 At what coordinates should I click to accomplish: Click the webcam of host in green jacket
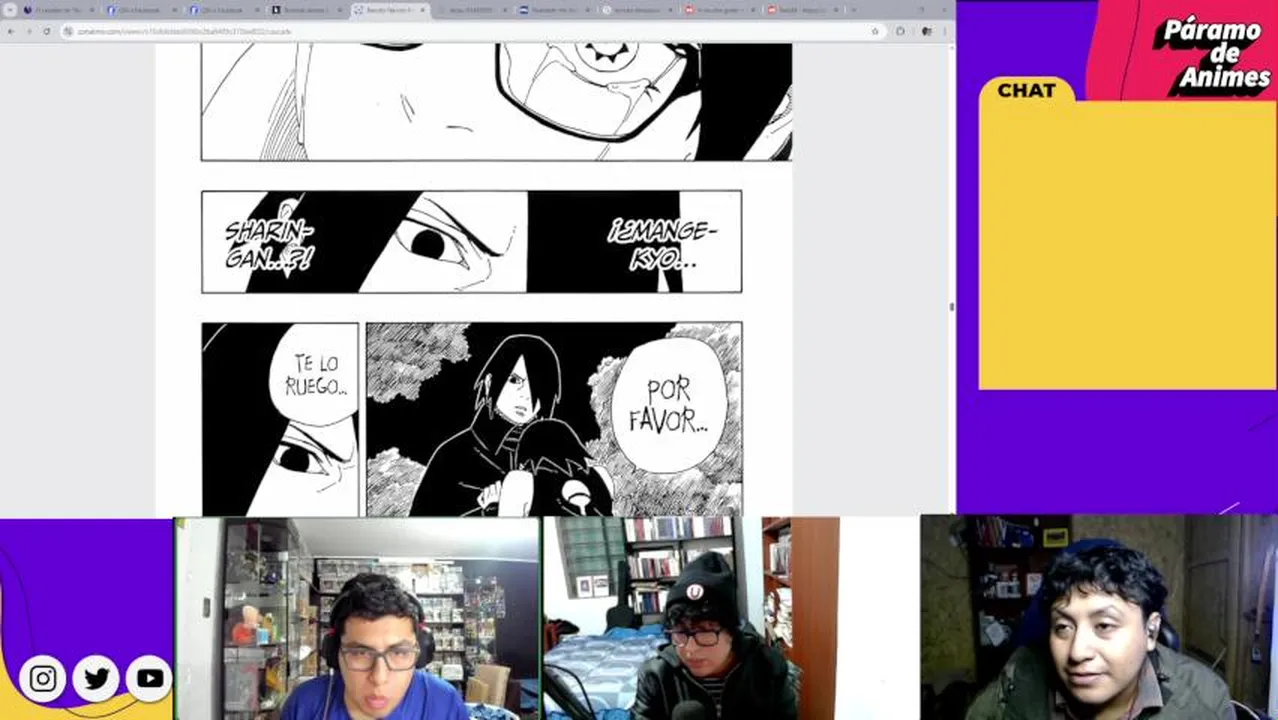tap(1098, 618)
